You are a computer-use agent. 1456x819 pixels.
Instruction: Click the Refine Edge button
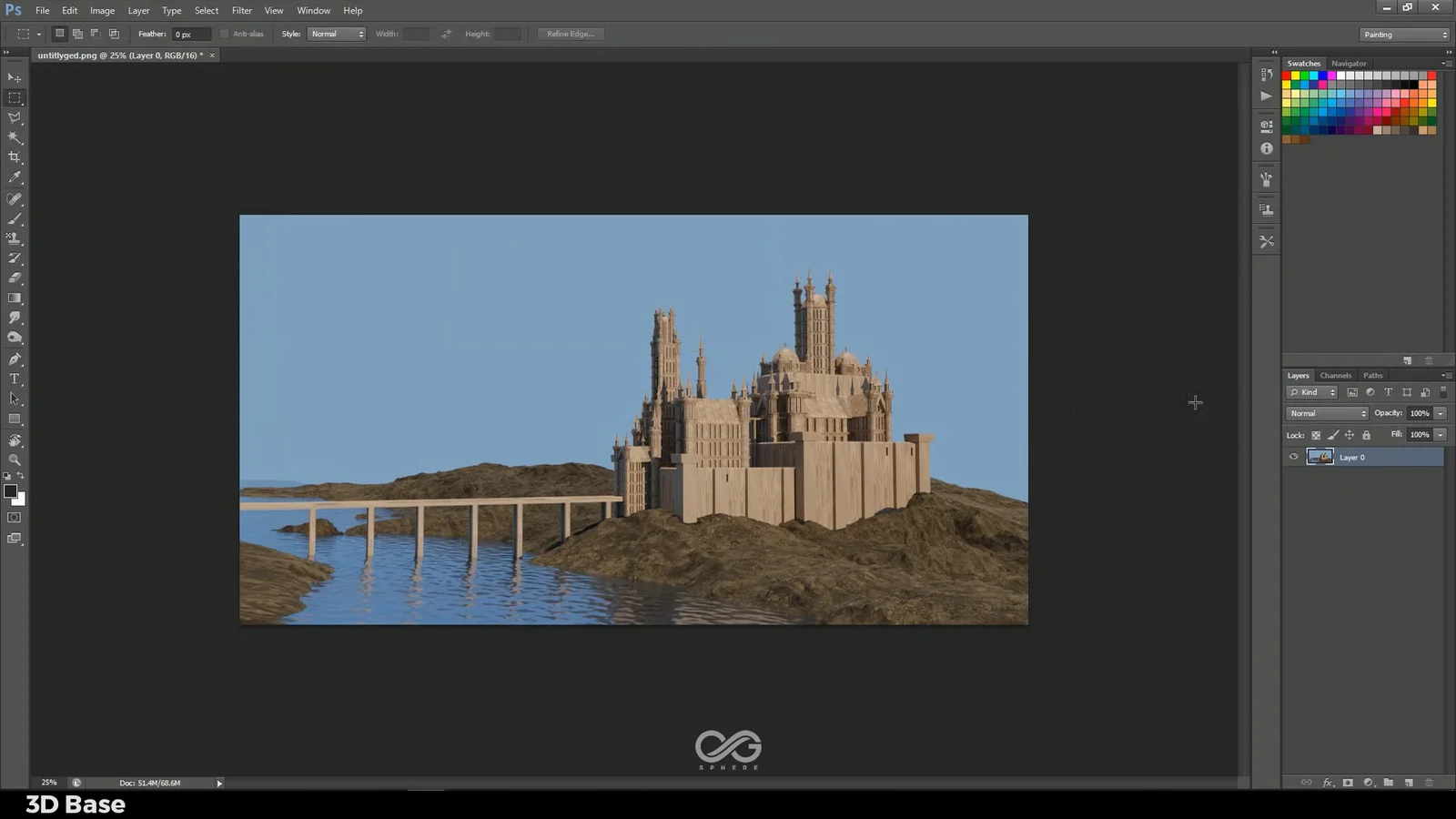[570, 34]
